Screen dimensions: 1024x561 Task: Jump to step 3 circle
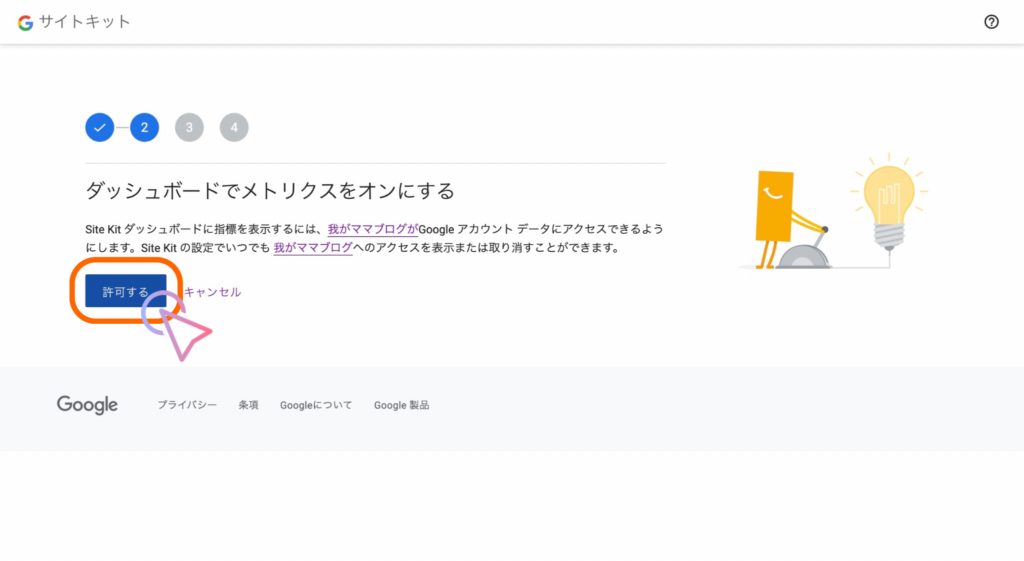coord(189,127)
